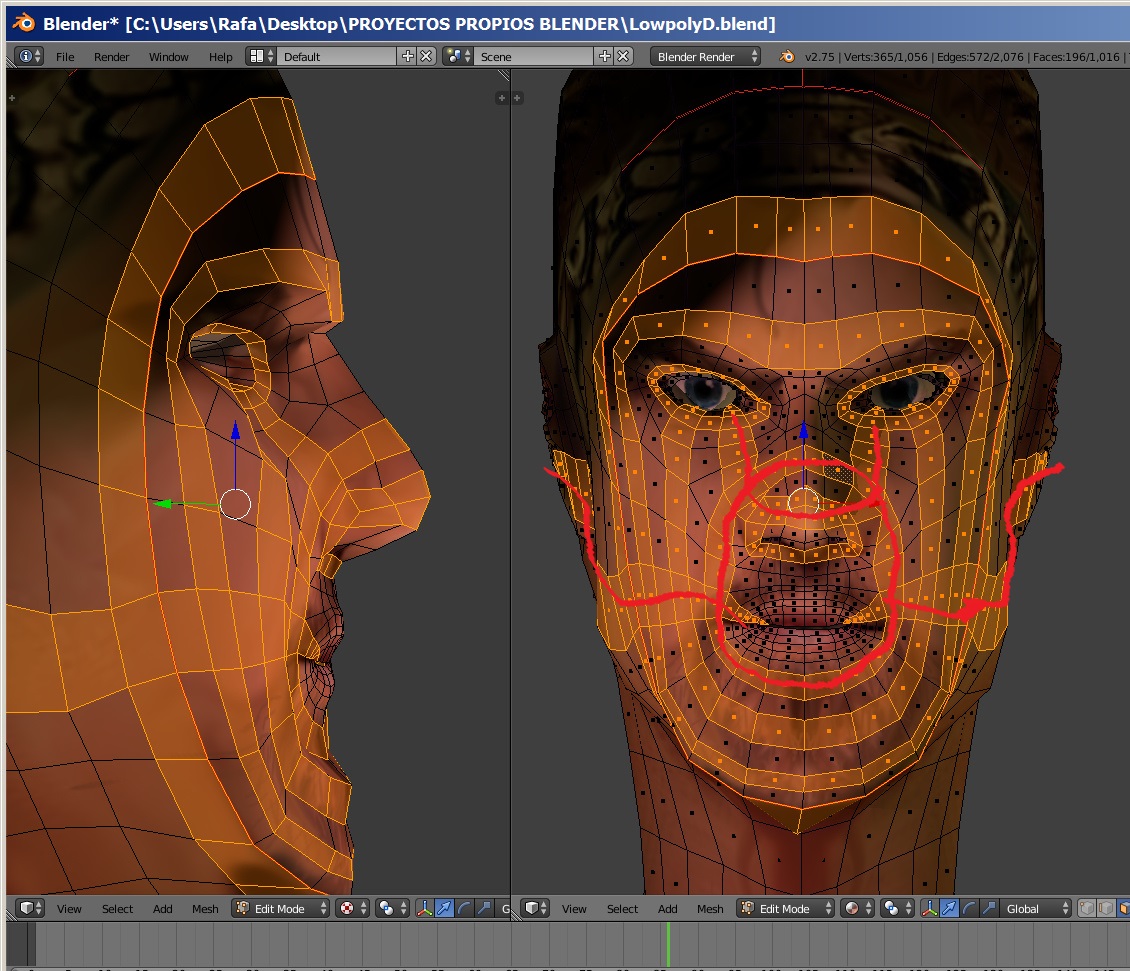This screenshot has width=1130, height=971.
Task: Add a new screen layout next to Default
Action: [407, 57]
